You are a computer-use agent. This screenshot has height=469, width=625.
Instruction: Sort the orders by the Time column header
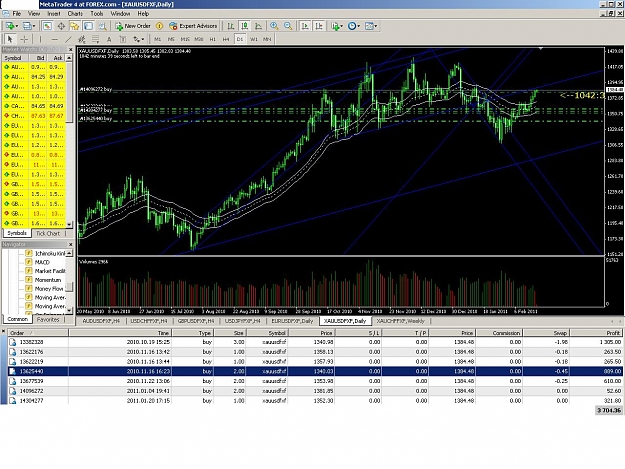point(120,333)
